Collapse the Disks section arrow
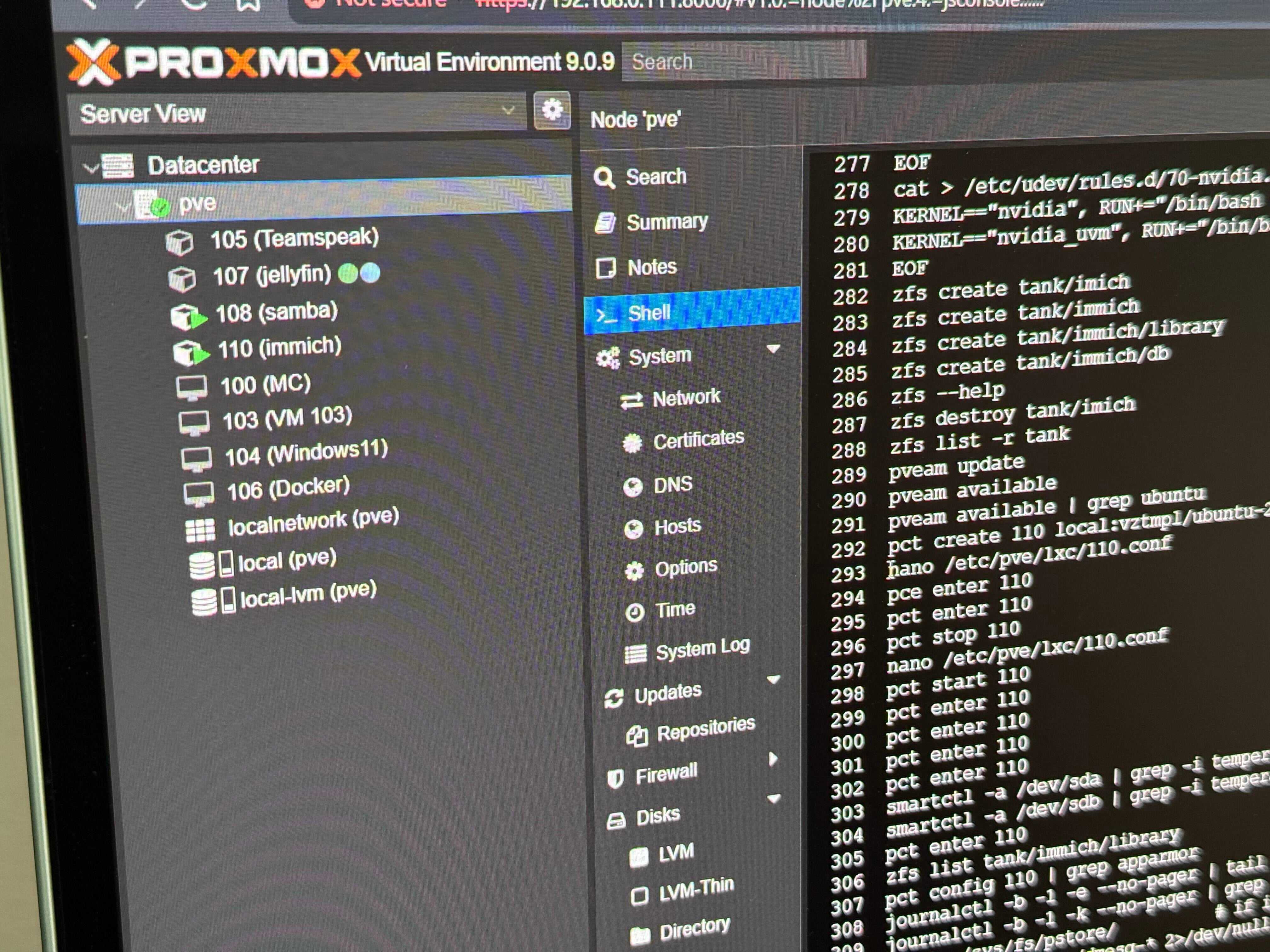Viewport: 1270px width, 952px height. 773,798
